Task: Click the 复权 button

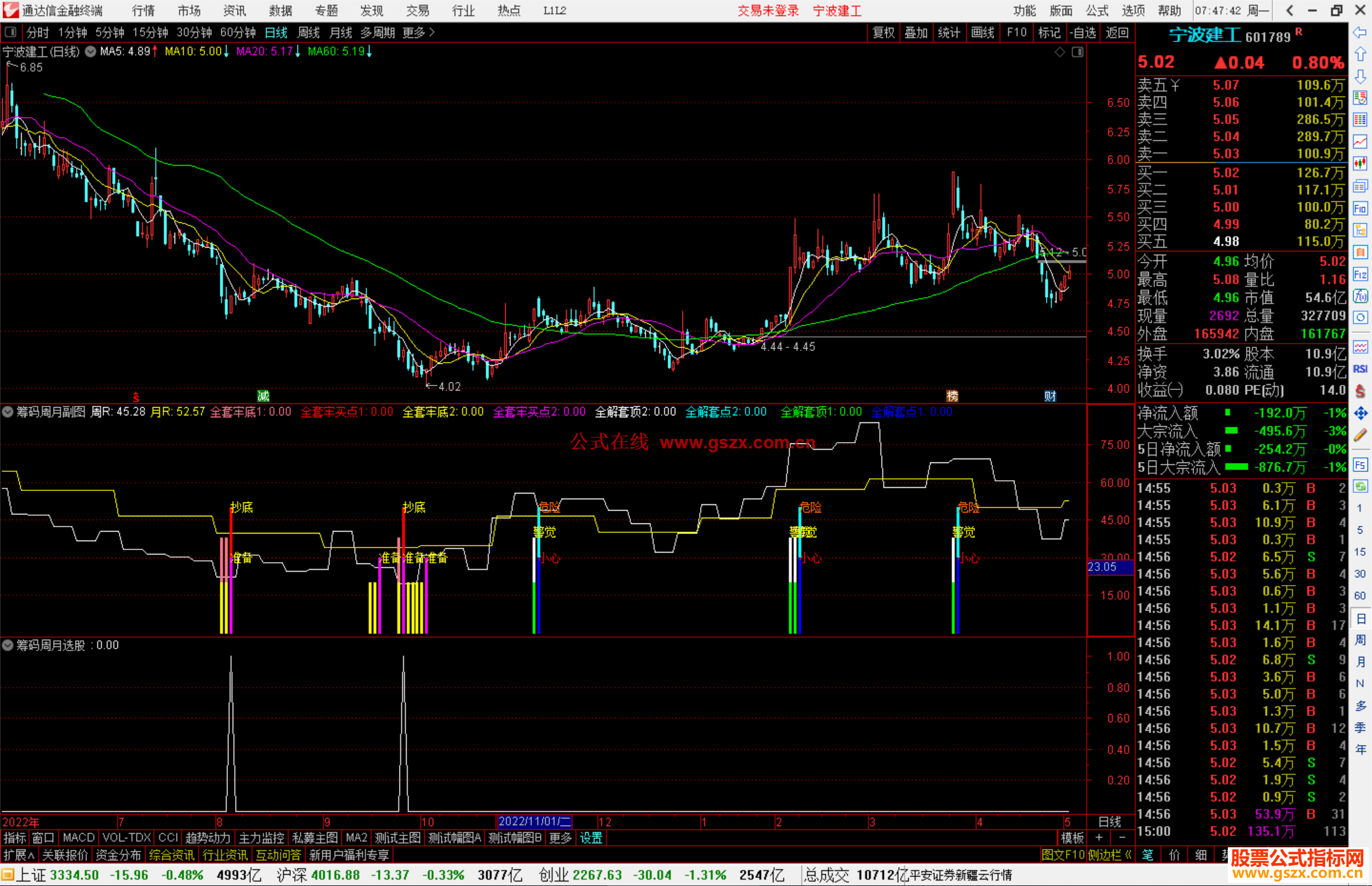Action: pyautogui.click(x=883, y=32)
